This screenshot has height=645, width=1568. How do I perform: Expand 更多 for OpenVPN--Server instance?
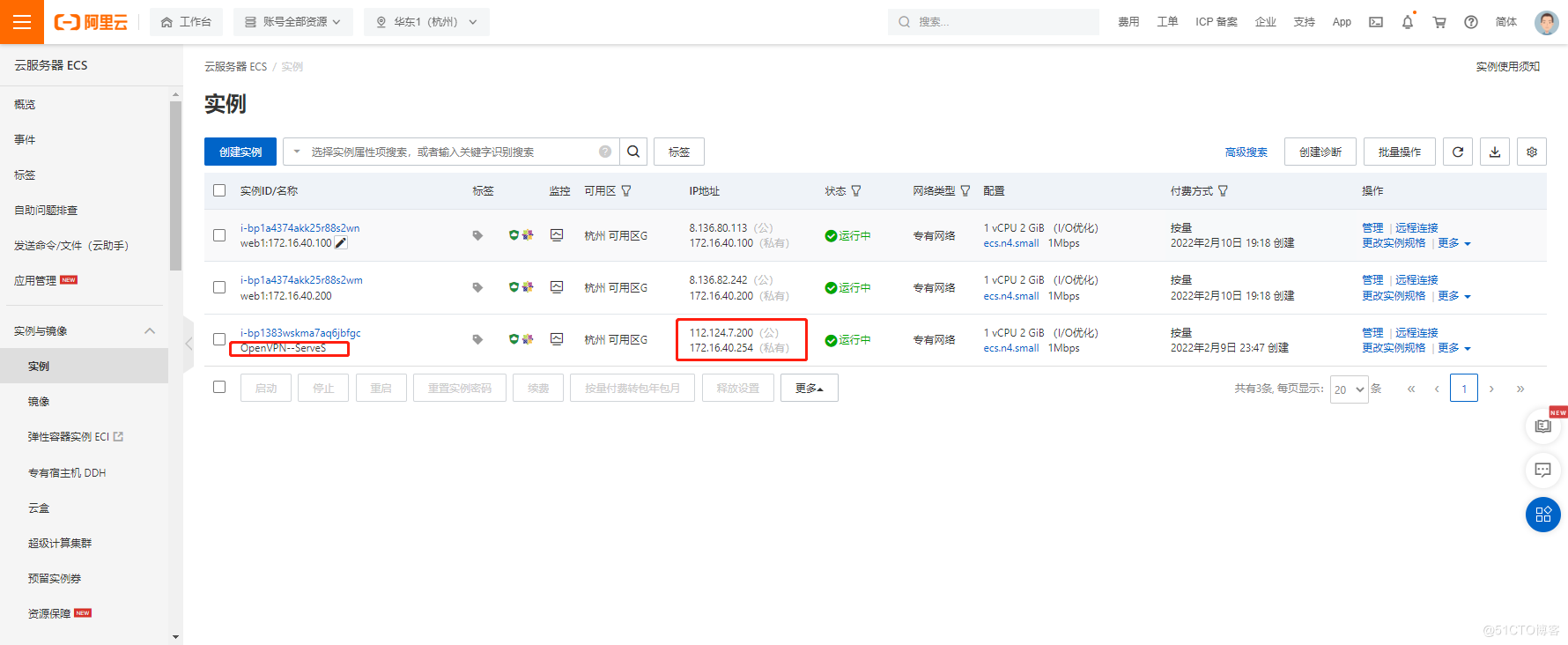[1454, 348]
